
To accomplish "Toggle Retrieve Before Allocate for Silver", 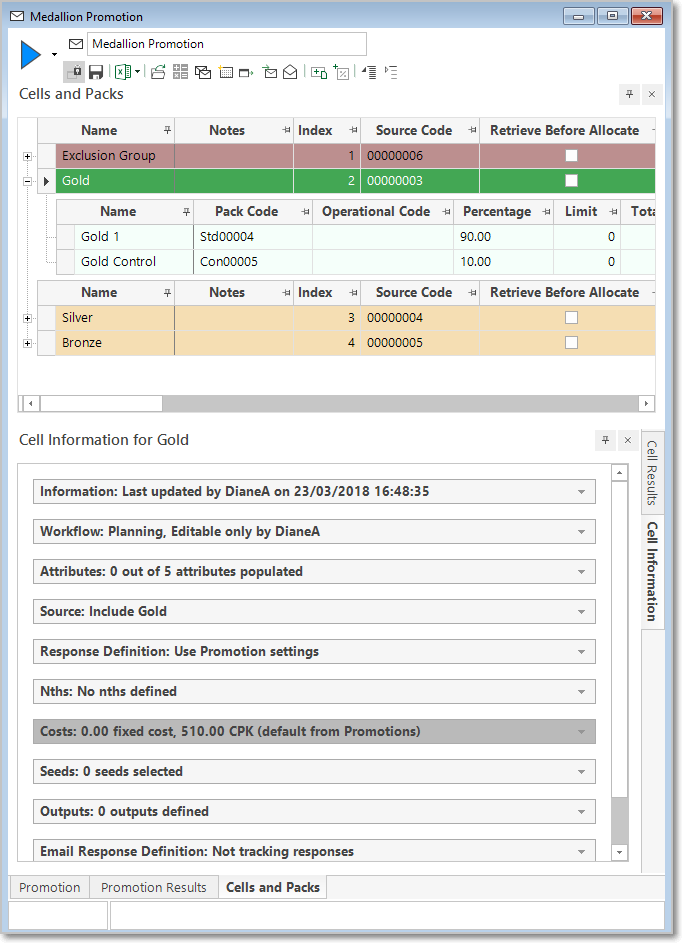I will pyautogui.click(x=571, y=318).
